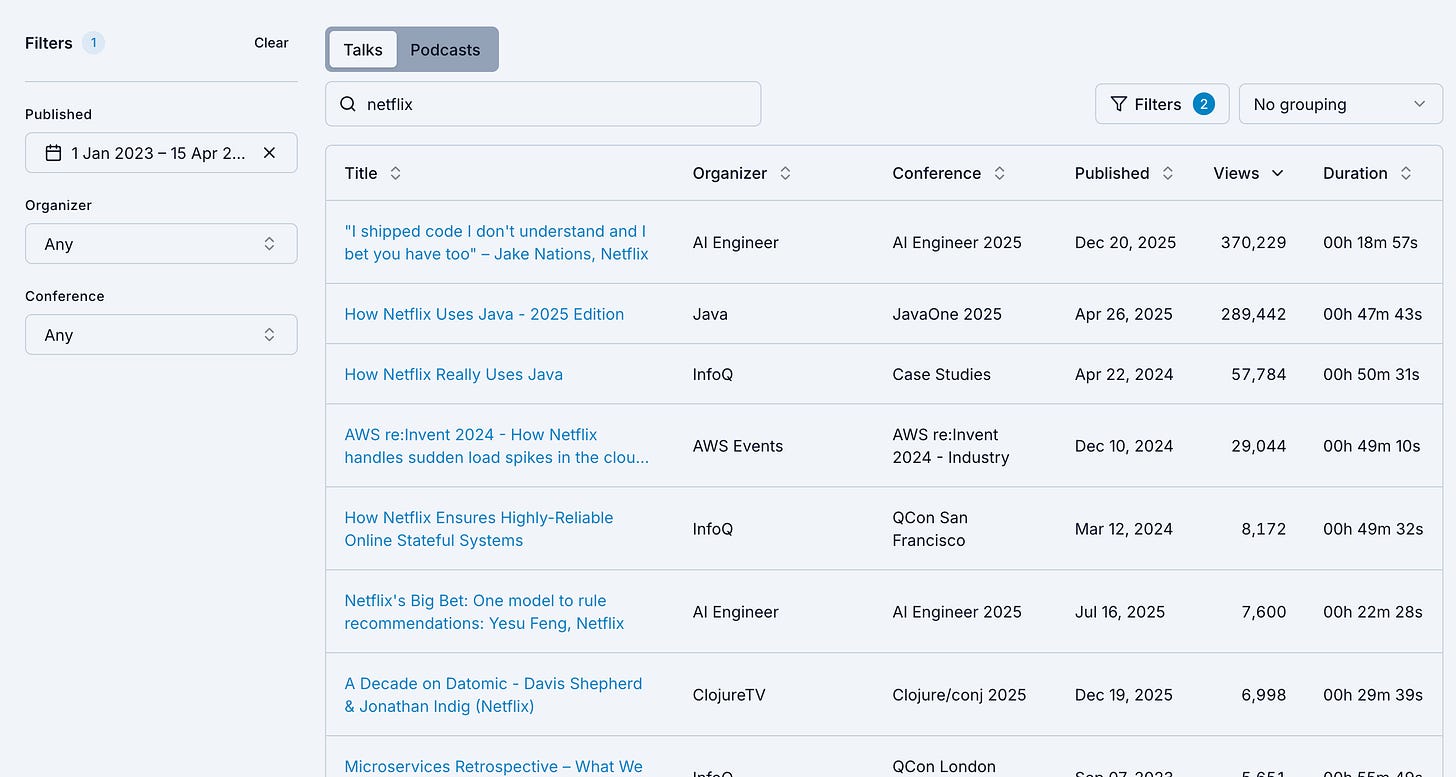
Task: Click Clojure/conj 2025 conference cell
Action: (959, 695)
